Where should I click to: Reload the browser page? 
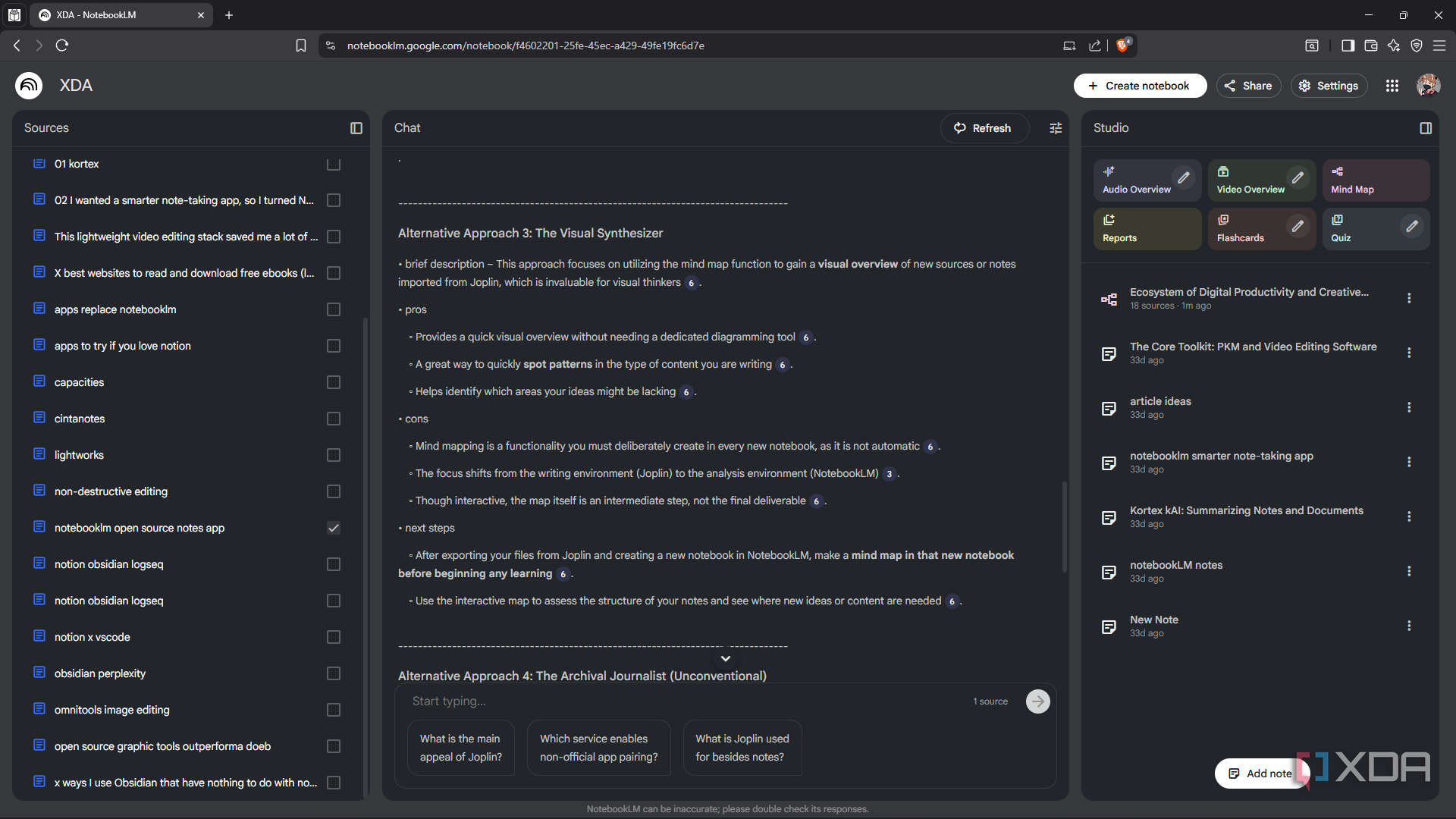point(62,45)
